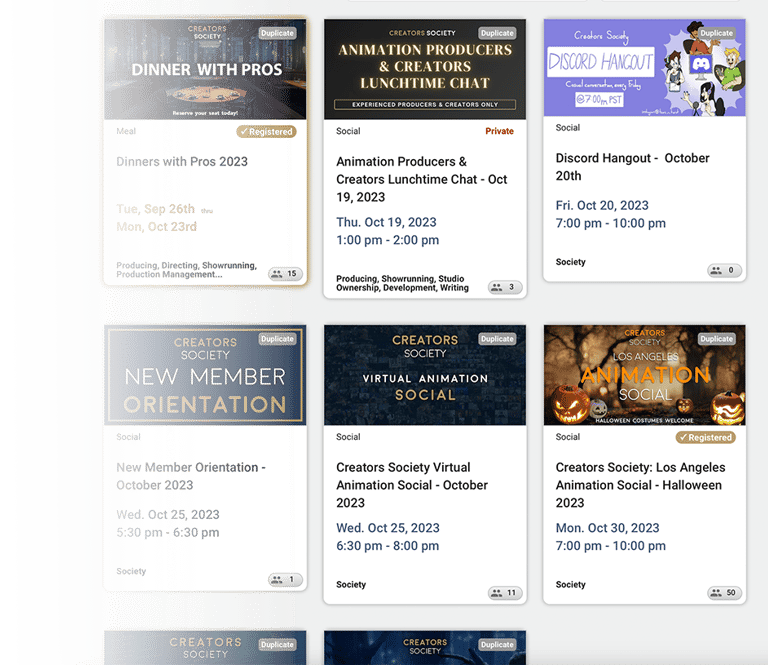View attendees badge on New Member Orientation
The image size is (768, 665).
point(285,580)
